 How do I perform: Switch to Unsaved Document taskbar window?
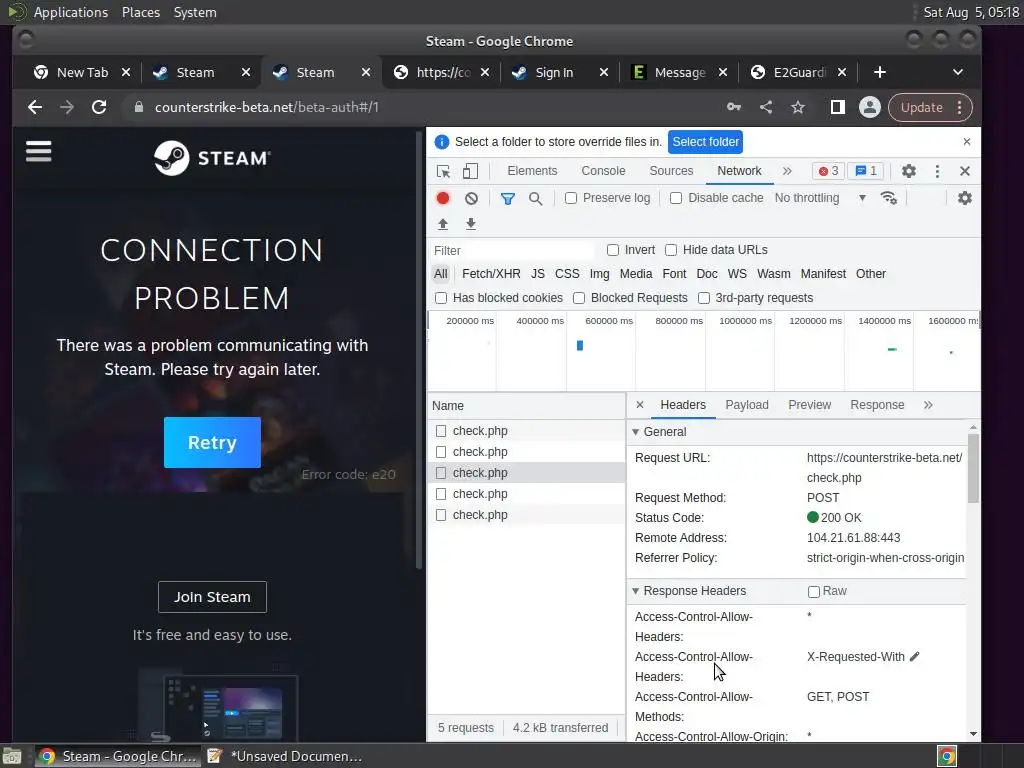(285, 756)
